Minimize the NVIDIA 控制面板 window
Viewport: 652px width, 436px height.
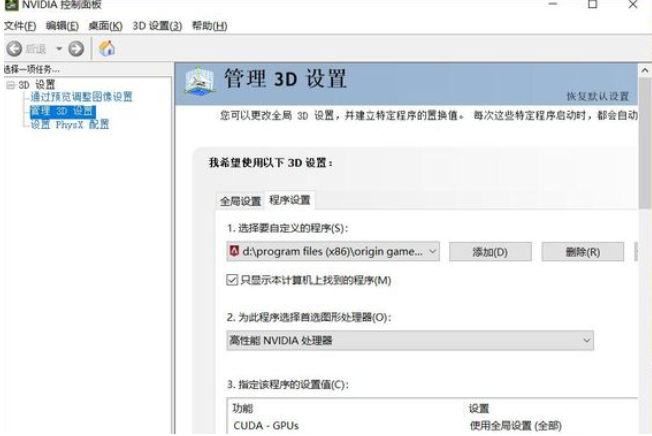[x=553, y=5]
